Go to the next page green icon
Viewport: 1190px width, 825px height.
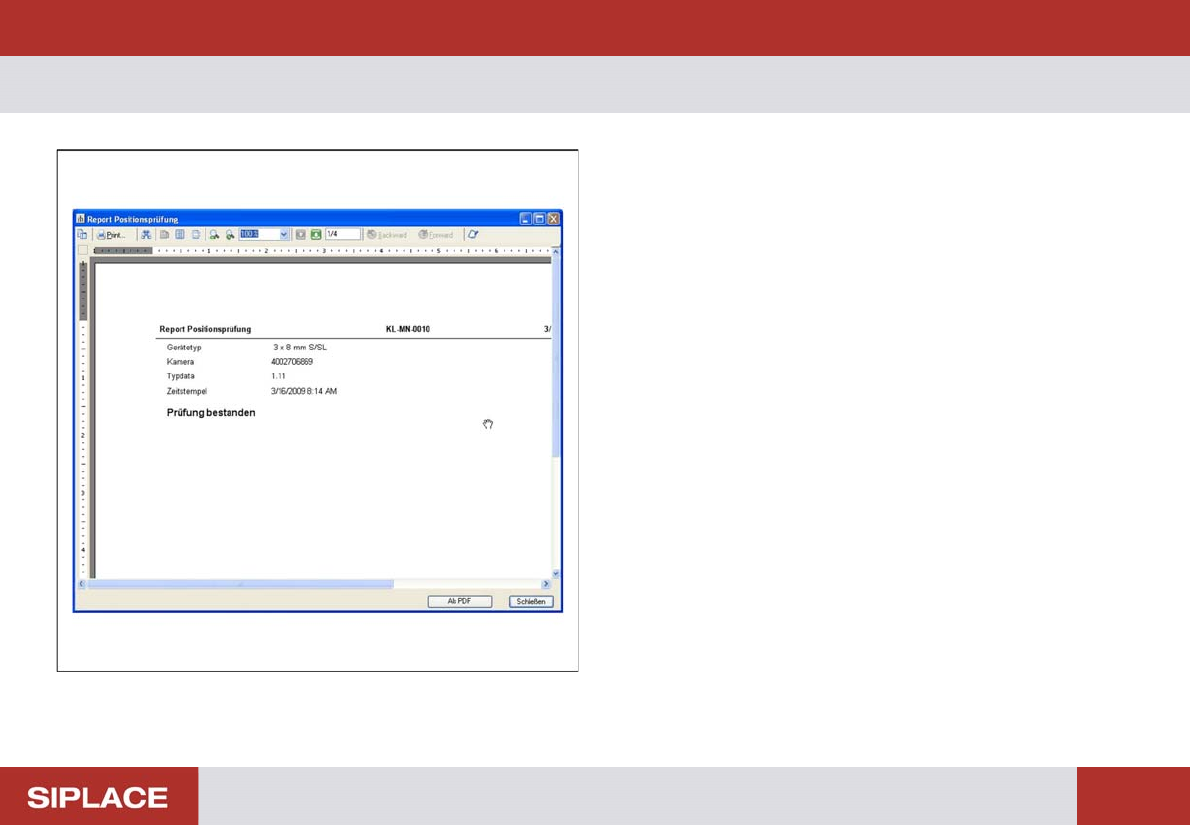coord(316,235)
